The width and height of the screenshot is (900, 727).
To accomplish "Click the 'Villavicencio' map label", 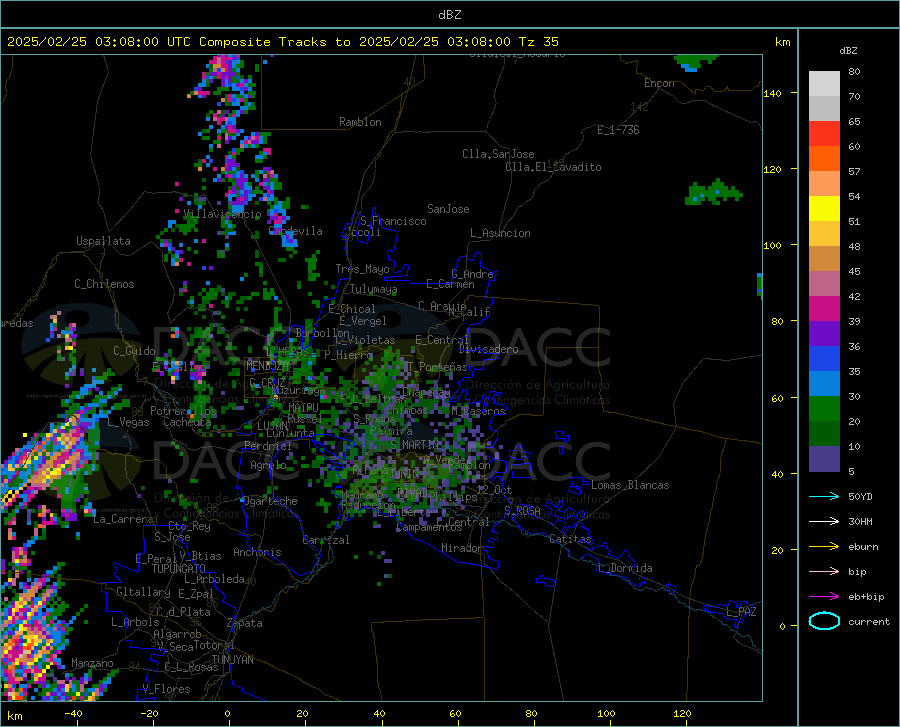I will pos(223,214).
